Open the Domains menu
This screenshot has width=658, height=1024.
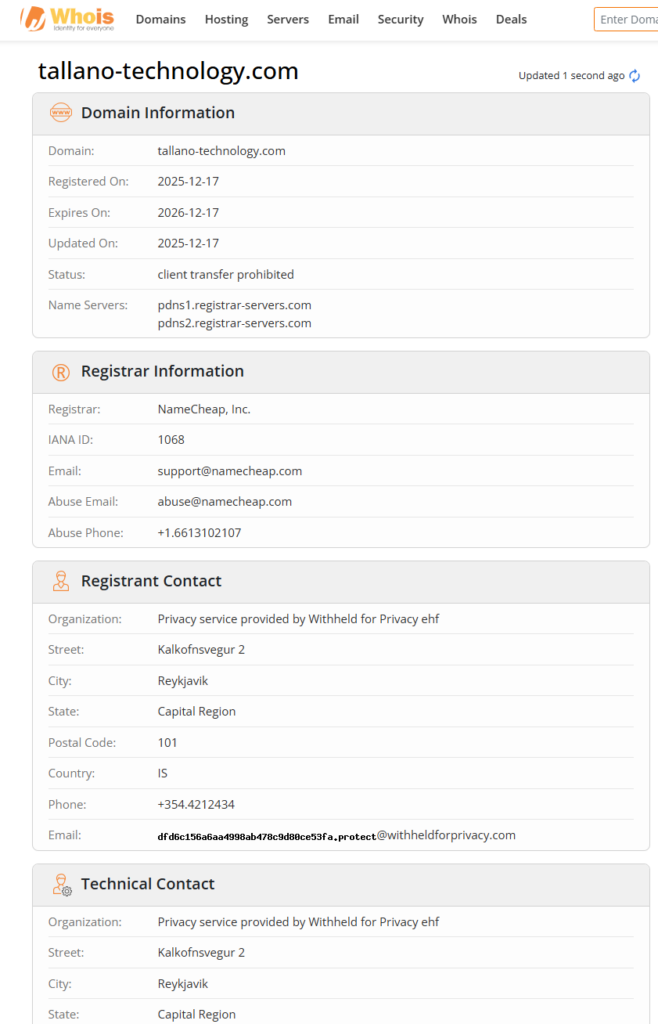tap(160, 19)
